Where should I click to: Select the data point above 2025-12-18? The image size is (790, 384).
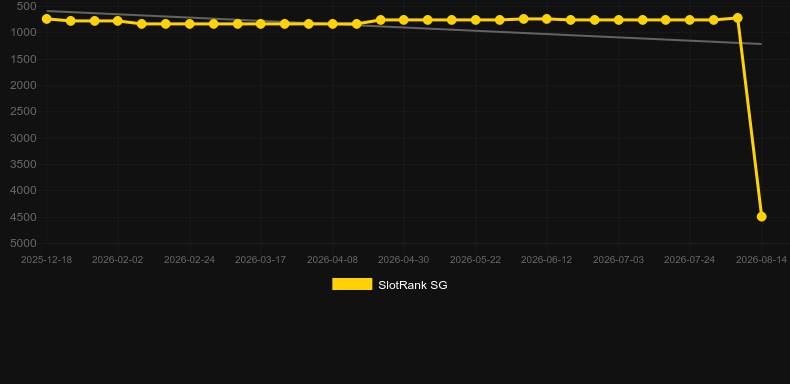47,19
